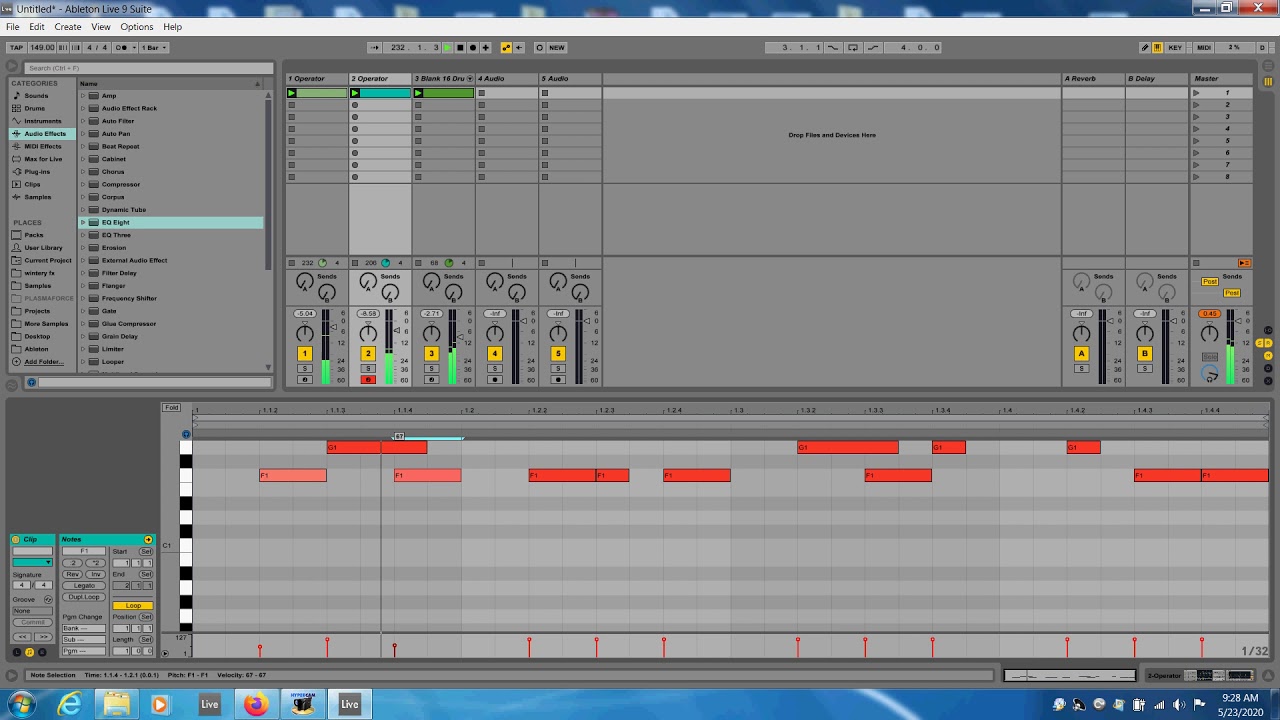Solo track 2 Operator

pos(368,369)
